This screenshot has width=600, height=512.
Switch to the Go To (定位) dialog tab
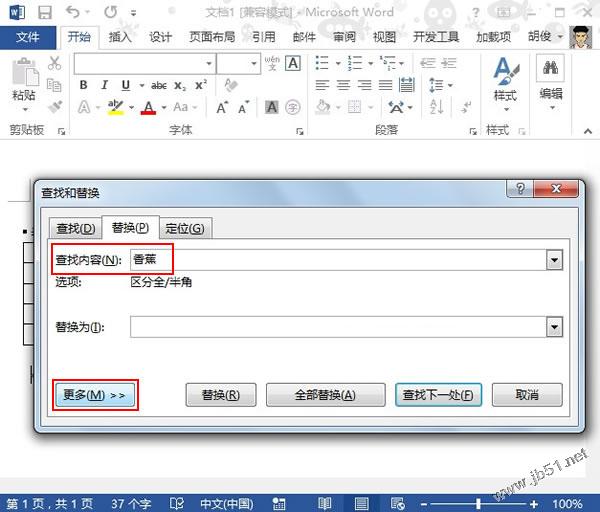(185, 228)
